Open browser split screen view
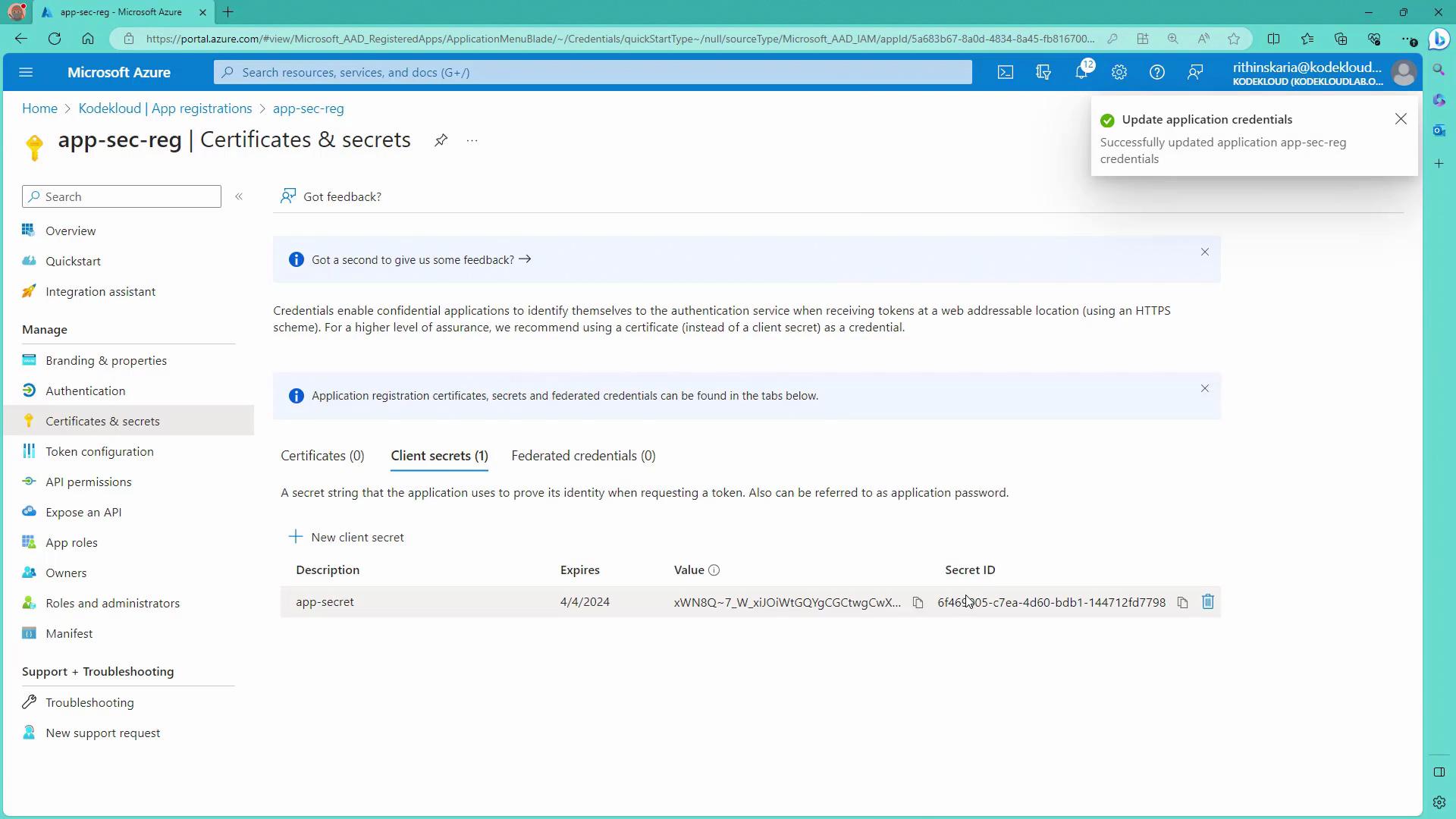This screenshot has width=1456, height=819. (1273, 39)
